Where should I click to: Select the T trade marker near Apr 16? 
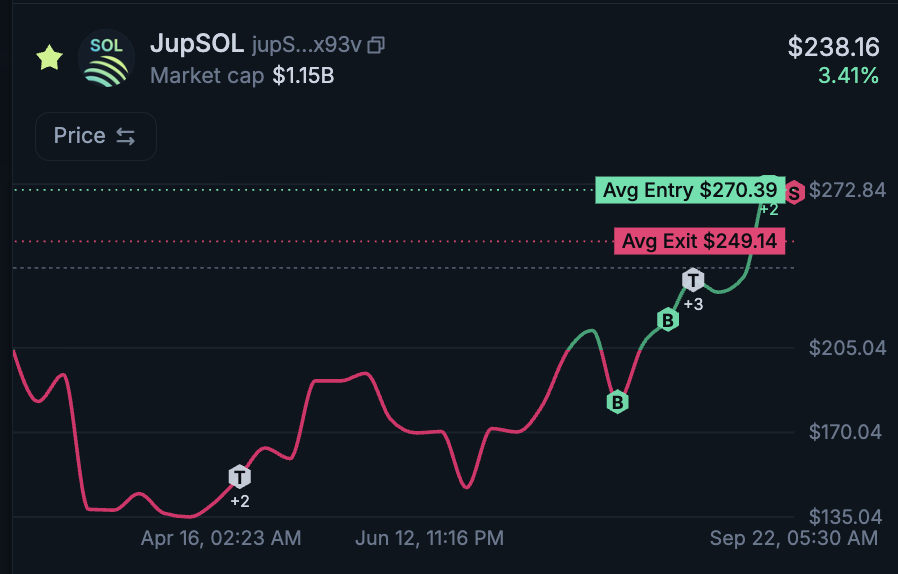click(239, 476)
